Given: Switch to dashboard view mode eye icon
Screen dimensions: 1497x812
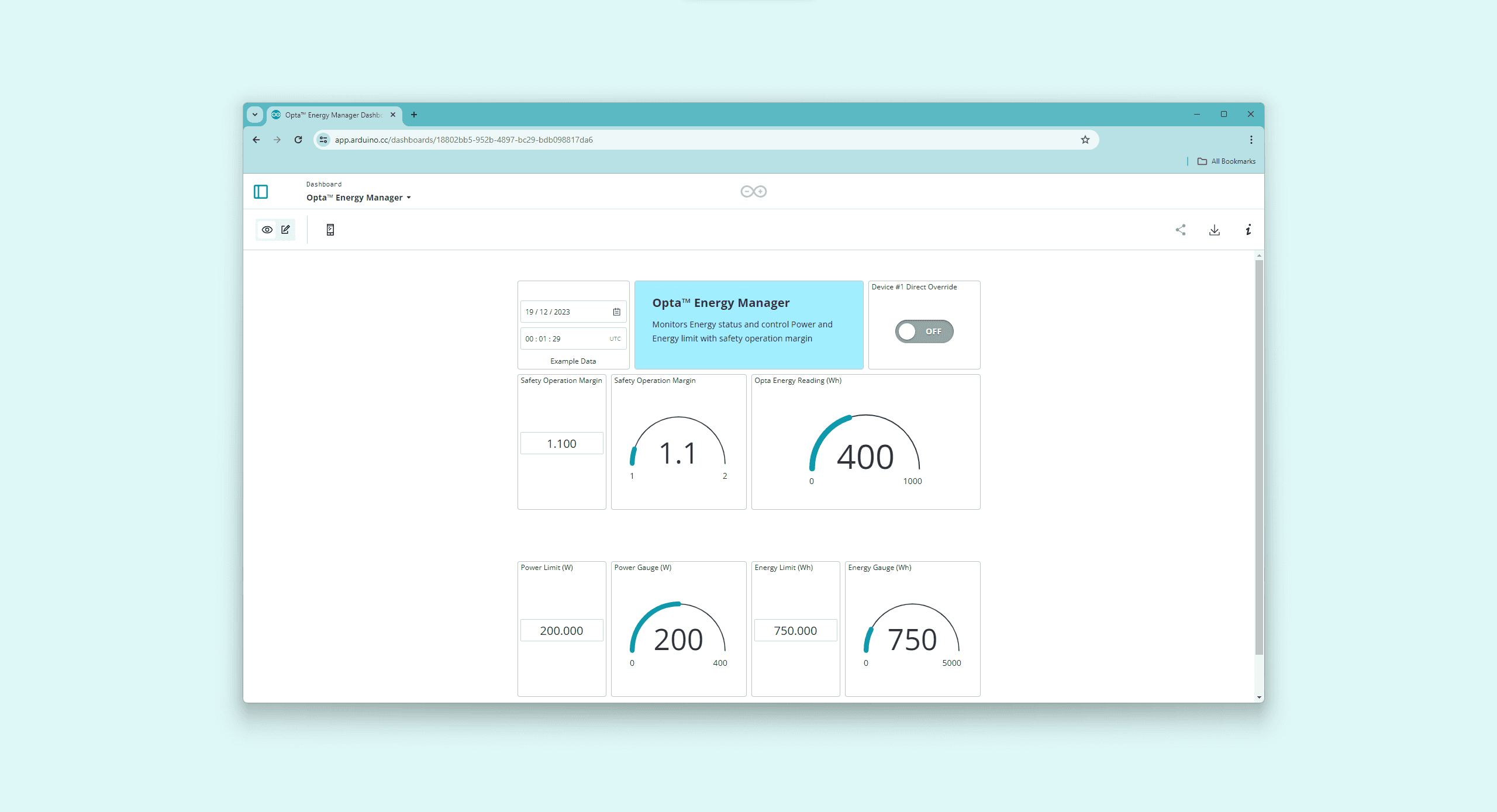Looking at the screenshot, I should 267,230.
